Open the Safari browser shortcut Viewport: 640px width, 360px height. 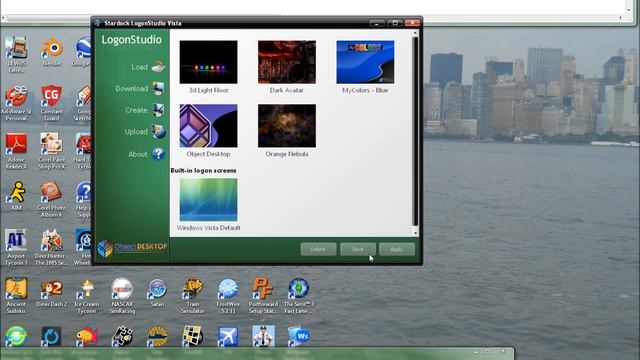(157, 292)
